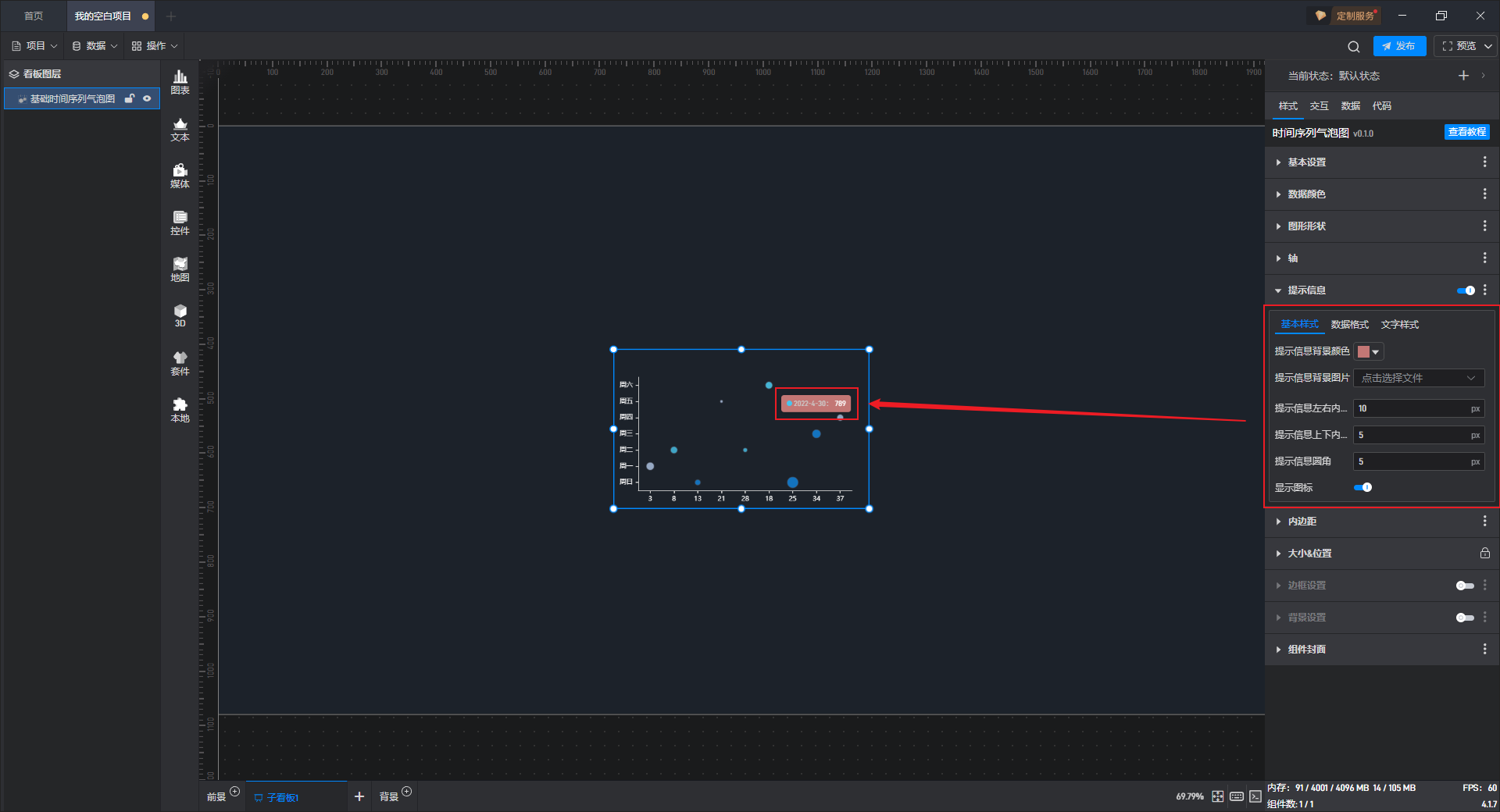1500x812 pixels.
Task: Open more options for 数据颜色
Action: 1484,194
